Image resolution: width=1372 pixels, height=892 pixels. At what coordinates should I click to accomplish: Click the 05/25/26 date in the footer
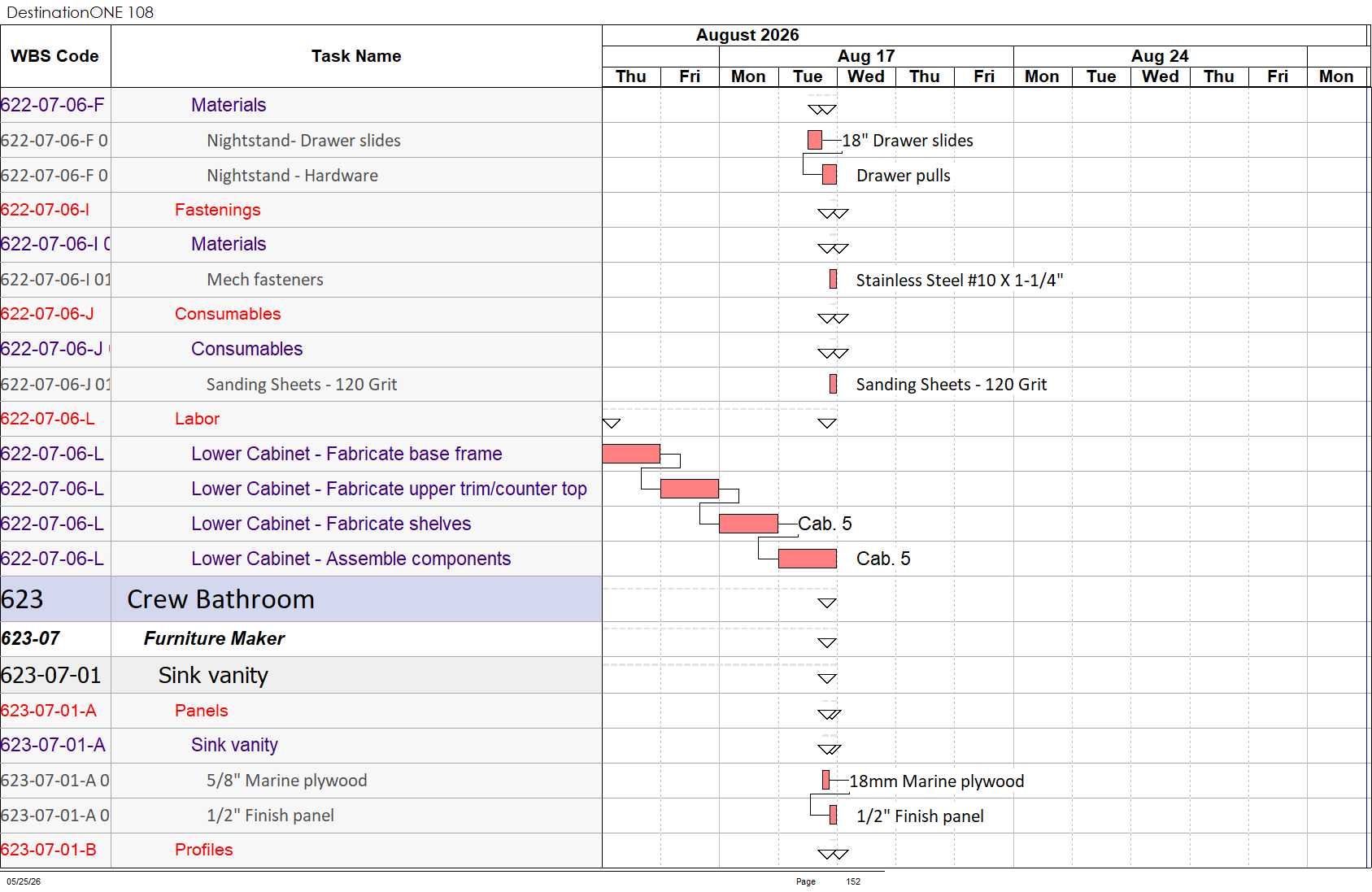pyautogui.click(x=24, y=881)
